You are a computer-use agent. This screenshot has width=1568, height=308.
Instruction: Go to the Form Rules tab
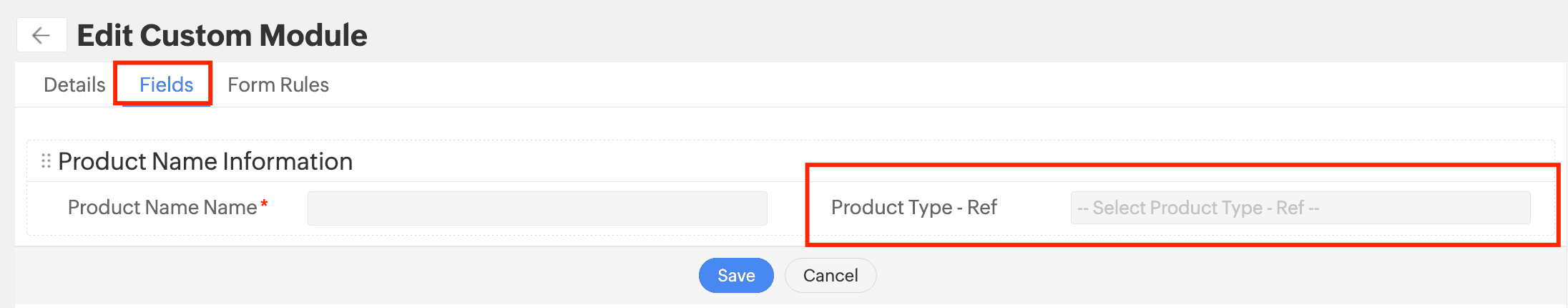tap(278, 85)
